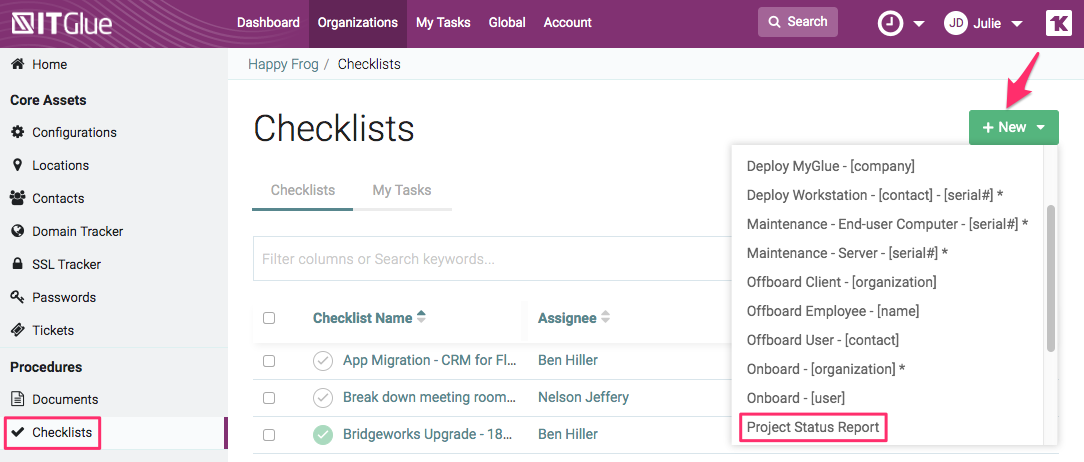Select Onboard - [organization] template
This screenshot has height=462, width=1084.
pos(826,369)
